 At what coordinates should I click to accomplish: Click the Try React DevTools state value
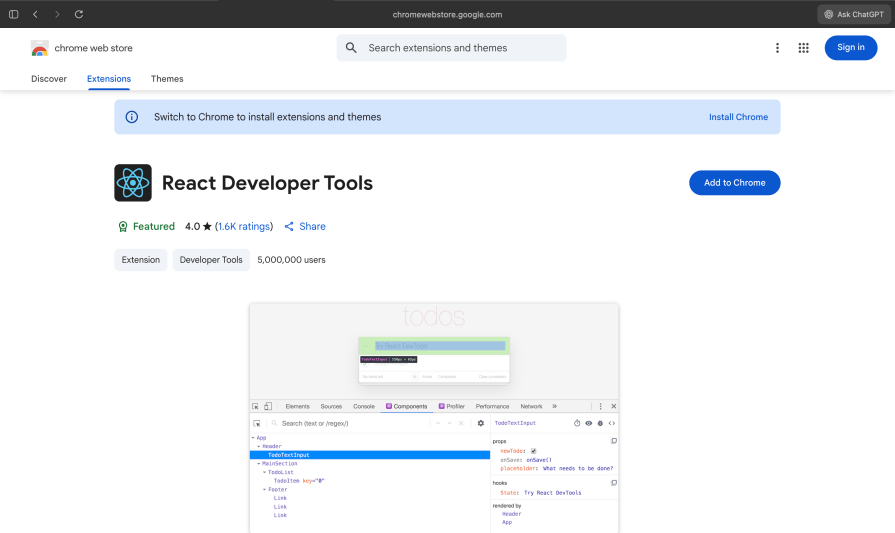pyautogui.click(x=553, y=492)
